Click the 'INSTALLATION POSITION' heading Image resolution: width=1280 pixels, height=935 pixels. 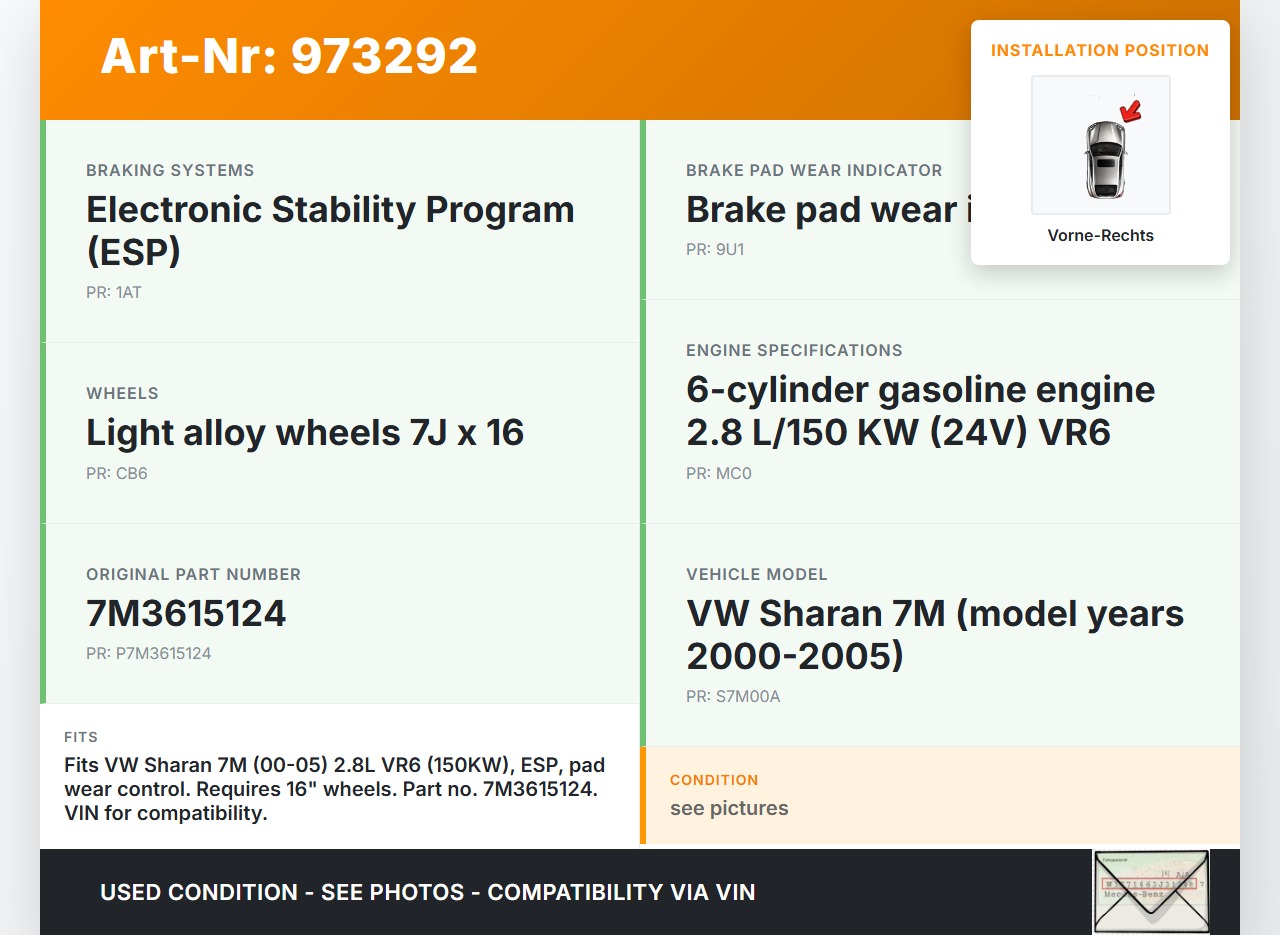click(x=1100, y=50)
